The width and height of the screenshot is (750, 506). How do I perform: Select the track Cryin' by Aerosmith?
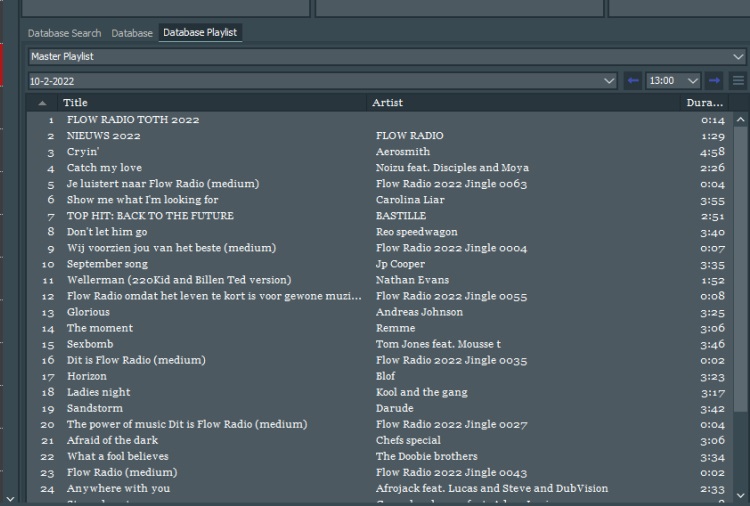[83, 152]
